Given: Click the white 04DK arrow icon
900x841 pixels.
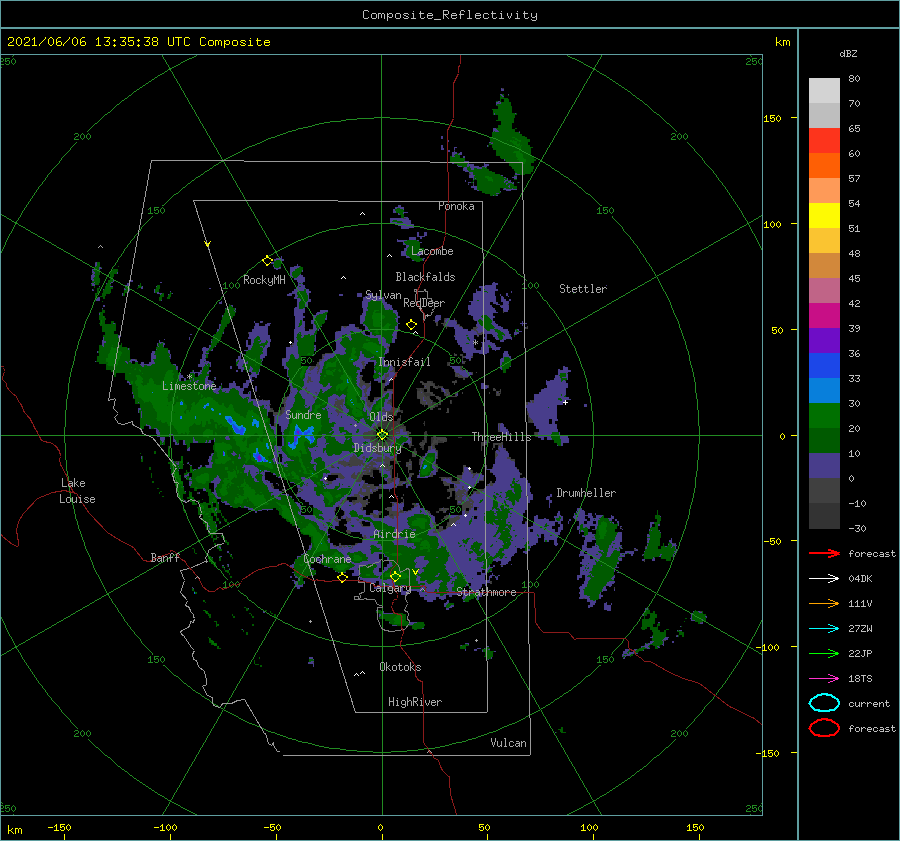Looking at the screenshot, I should click(824, 578).
